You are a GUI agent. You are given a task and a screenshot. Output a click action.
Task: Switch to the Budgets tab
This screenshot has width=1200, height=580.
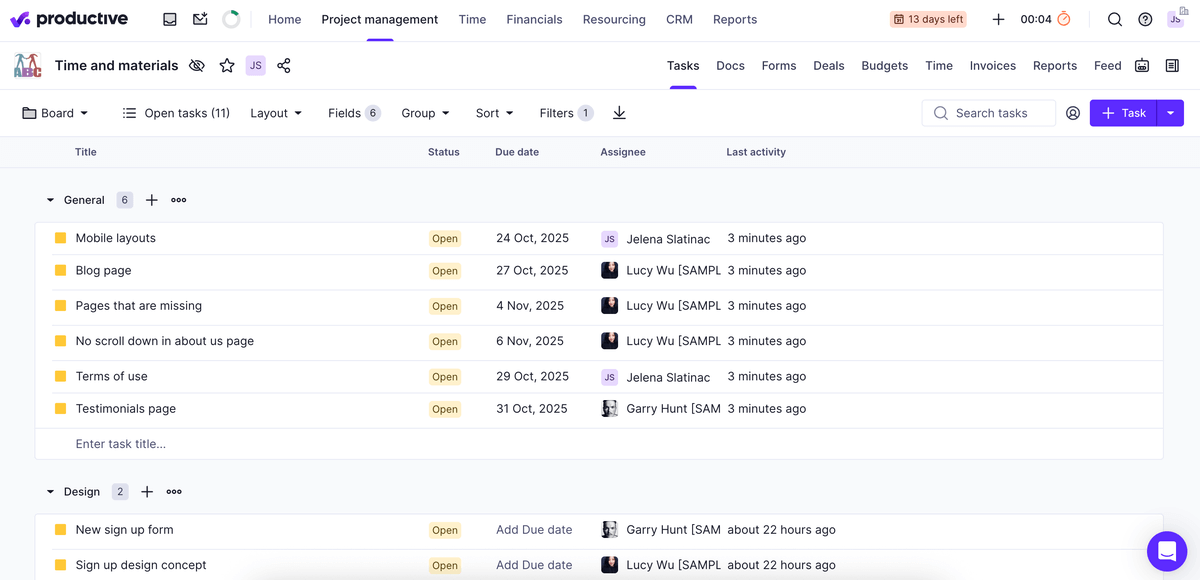(x=884, y=65)
